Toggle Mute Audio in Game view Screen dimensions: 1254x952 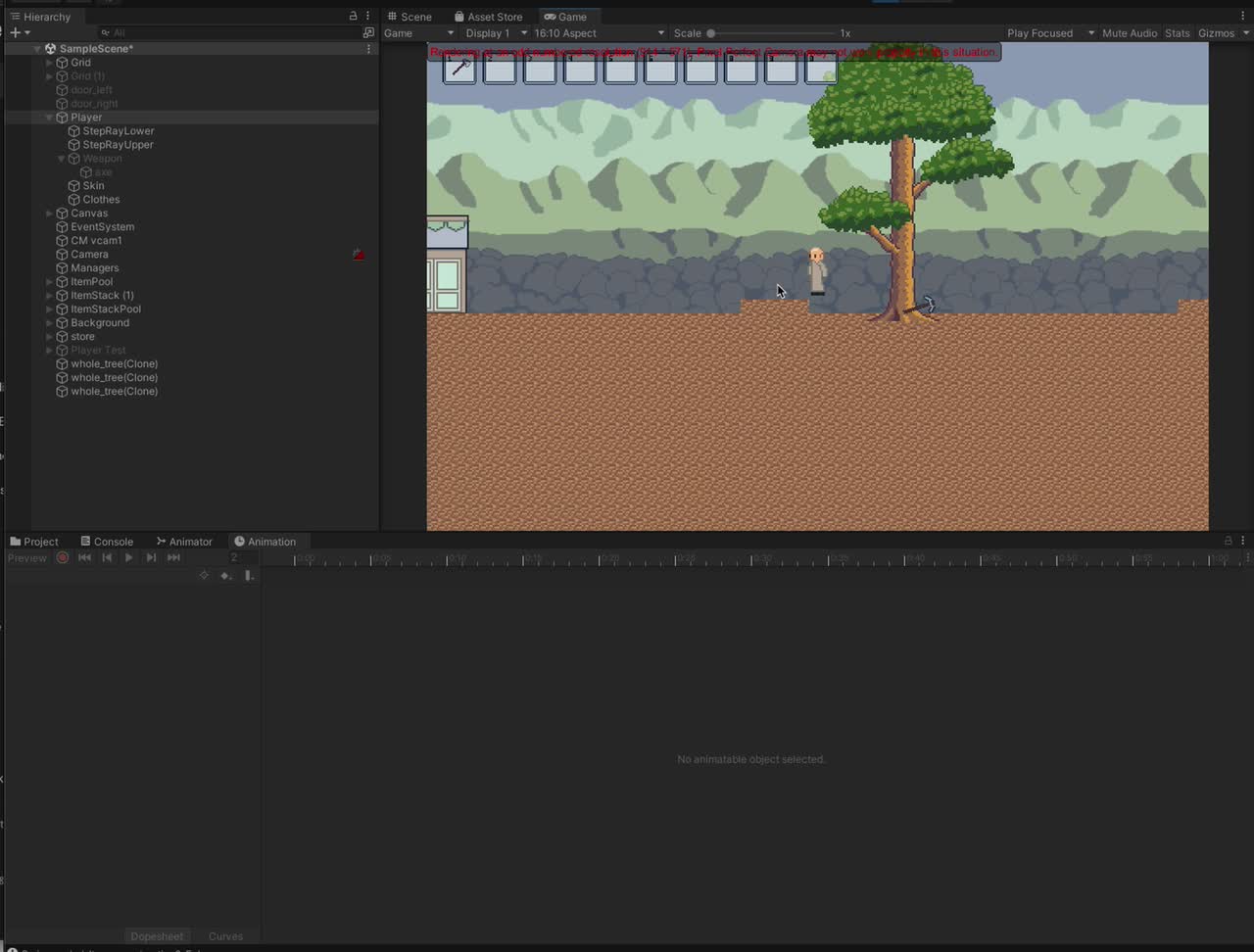(x=1129, y=33)
